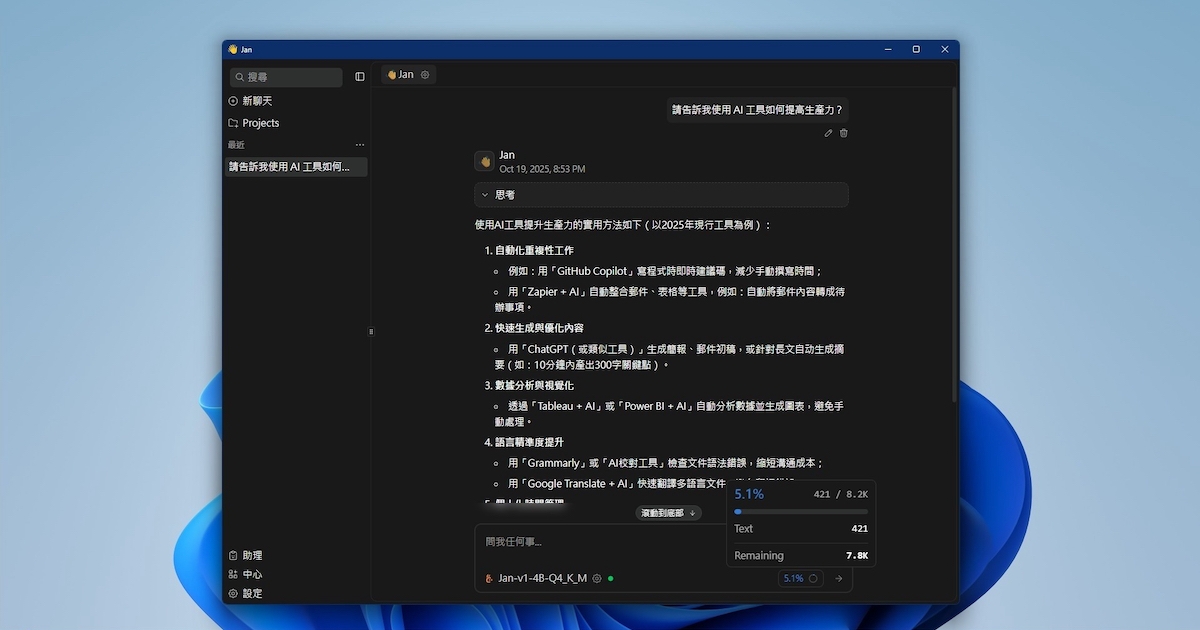This screenshot has height=630, width=1200.
Task: Click the 'Text' row in usage popup
Action: 801,528
